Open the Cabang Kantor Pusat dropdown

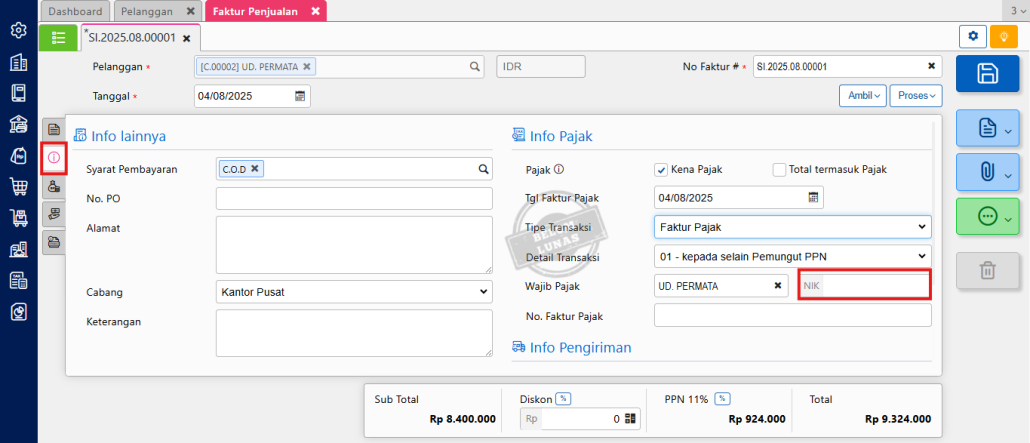coord(354,292)
